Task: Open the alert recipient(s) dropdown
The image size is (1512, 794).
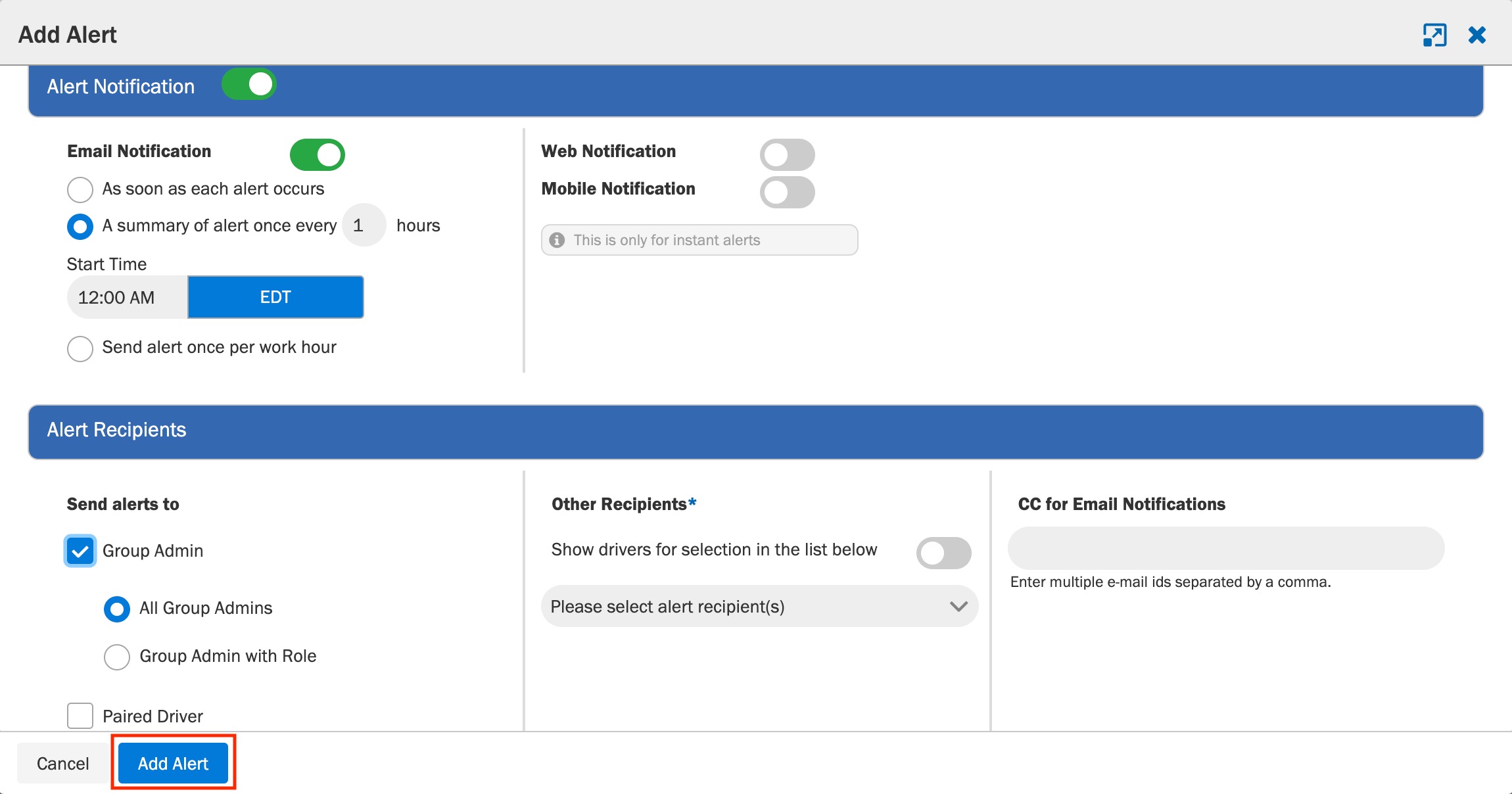Action: [x=759, y=606]
